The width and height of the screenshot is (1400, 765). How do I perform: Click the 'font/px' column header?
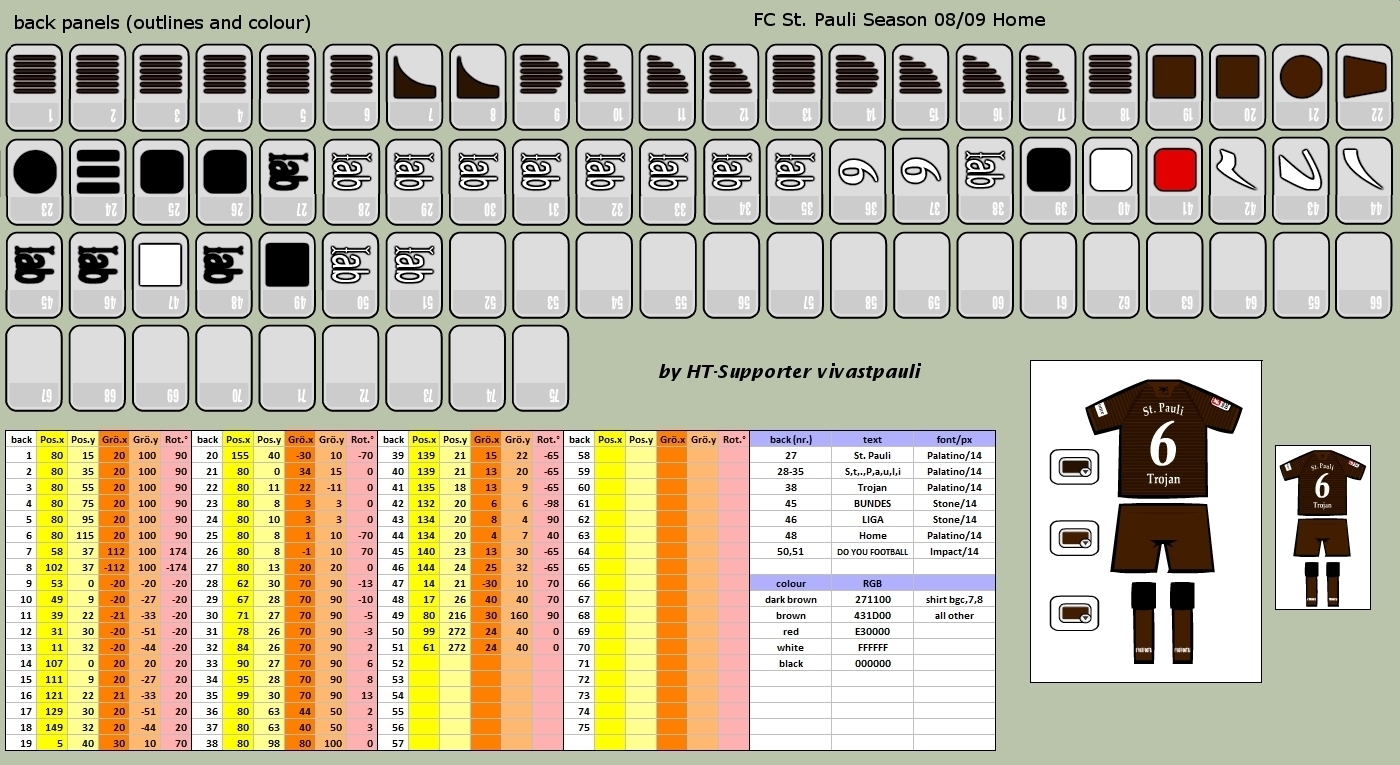click(x=954, y=439)
